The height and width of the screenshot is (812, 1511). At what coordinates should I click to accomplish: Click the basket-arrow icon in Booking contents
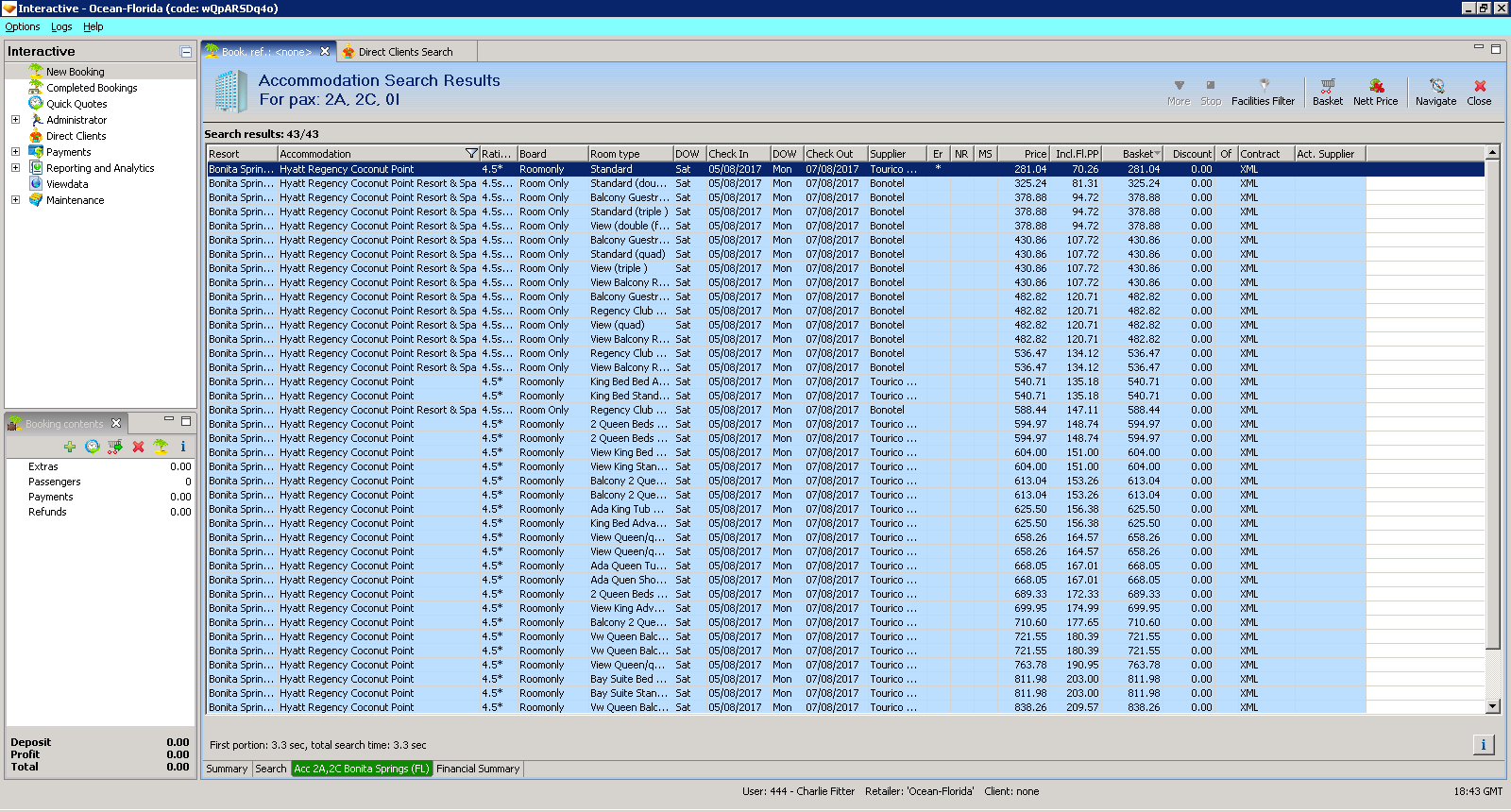pos(115,447)
